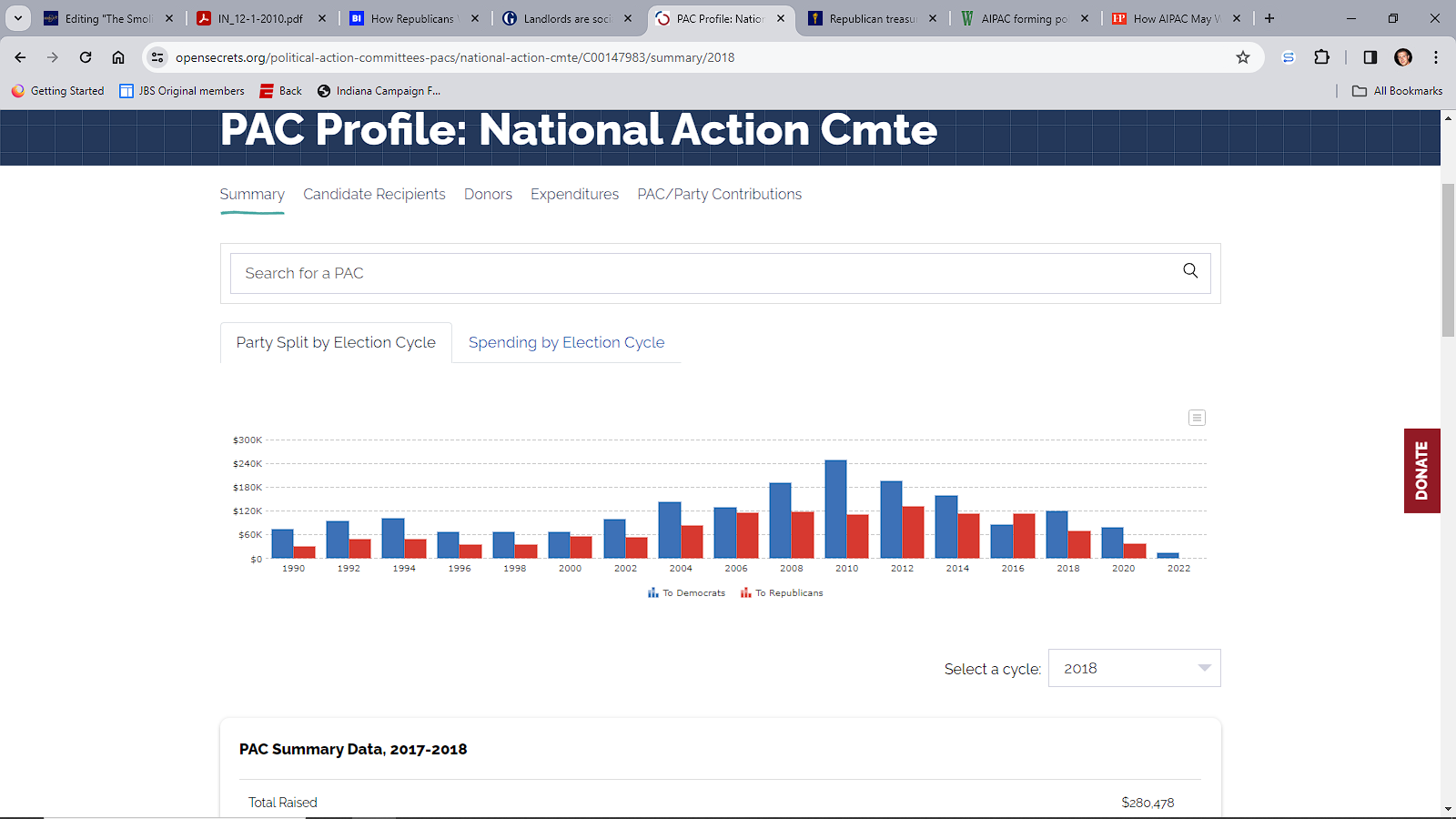Bookmark this page with the star icon
Image resolution: width=1456 pixels, height=819 pixels.
tap(1243, 57)
